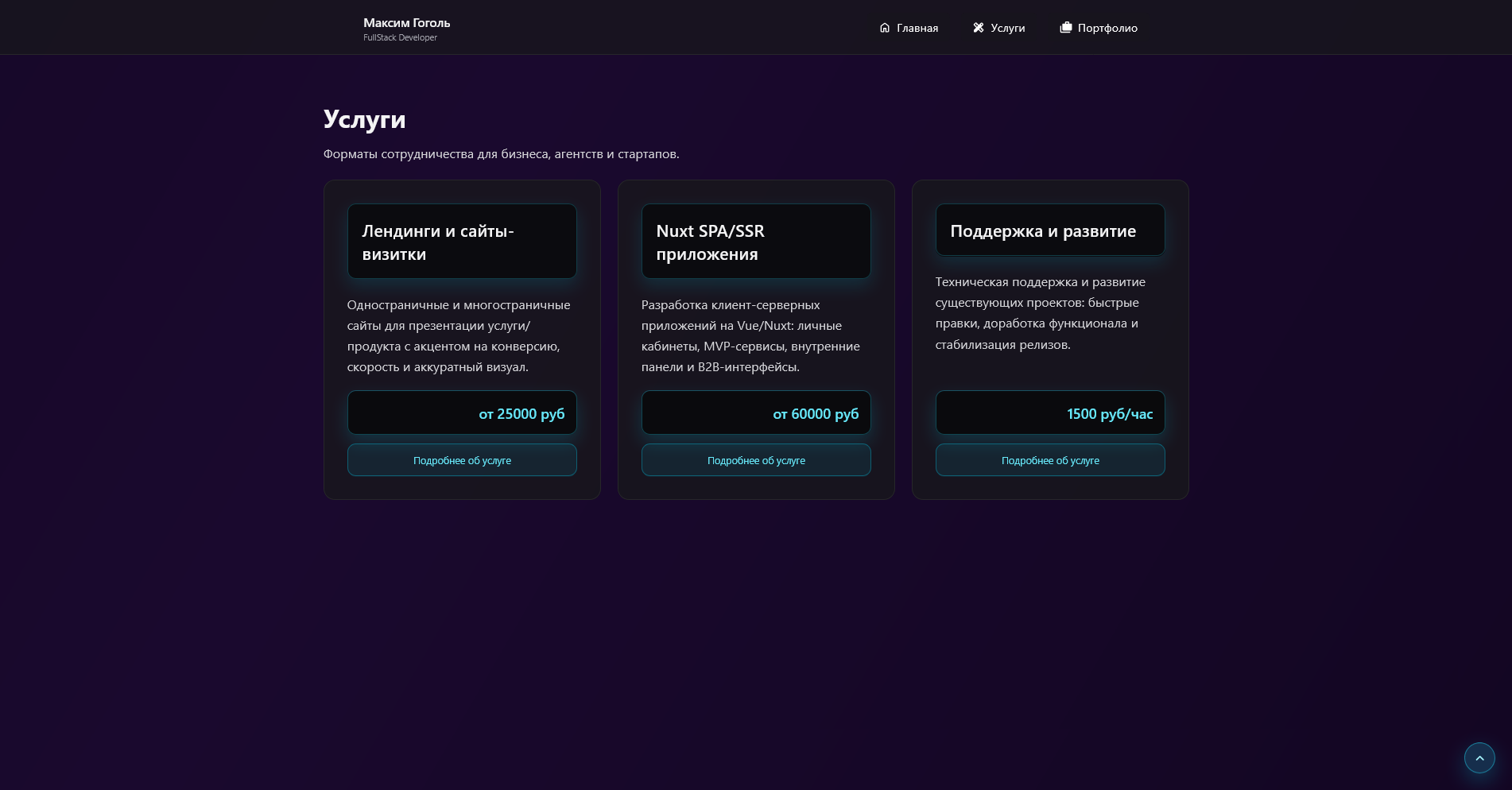Go to the Портфолио navigation item
This screenshot has width=1512, height=790.
(1099, 28)
